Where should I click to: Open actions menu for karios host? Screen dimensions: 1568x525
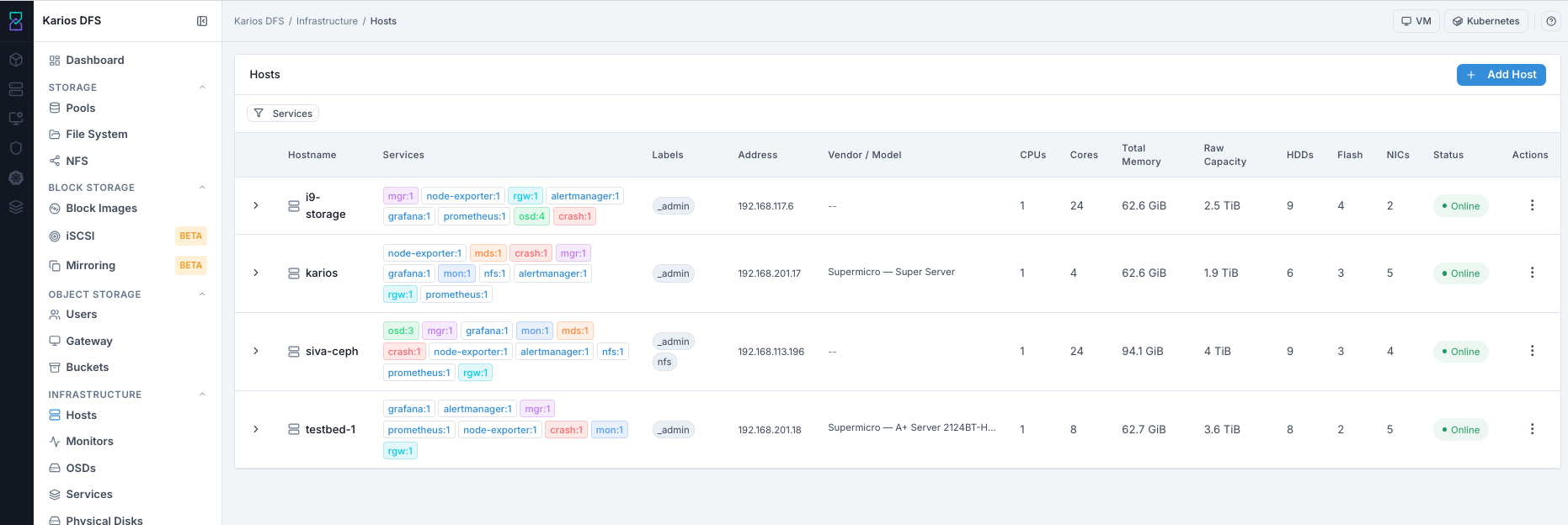point(1532,273)
